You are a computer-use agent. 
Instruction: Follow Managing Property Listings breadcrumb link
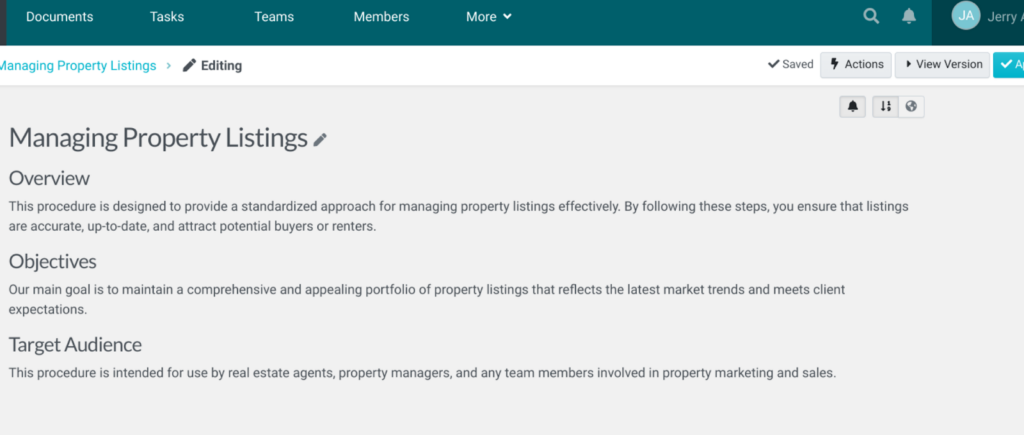(78, 65)
